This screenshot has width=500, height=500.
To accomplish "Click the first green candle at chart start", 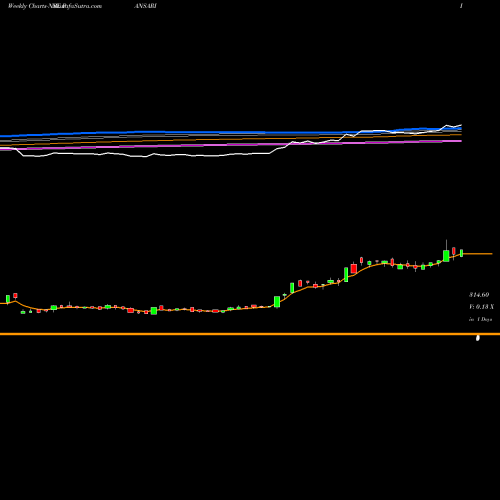I will pos(8,299).
